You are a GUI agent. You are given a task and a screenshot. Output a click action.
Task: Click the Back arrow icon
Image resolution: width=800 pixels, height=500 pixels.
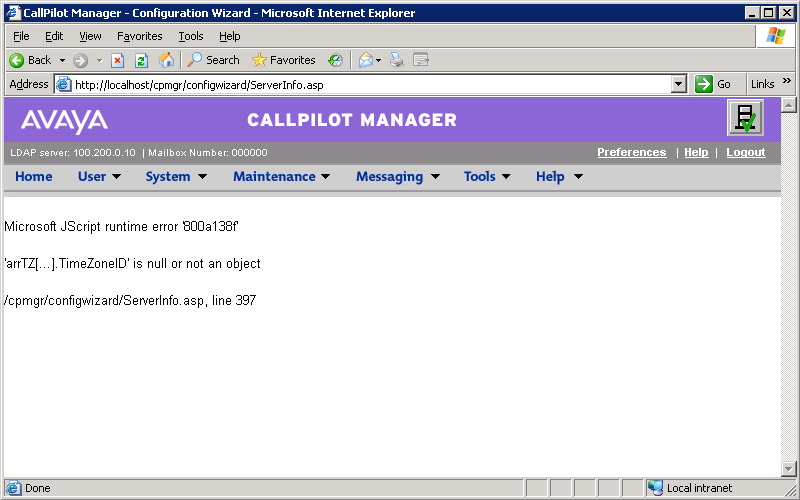[16, 60]
